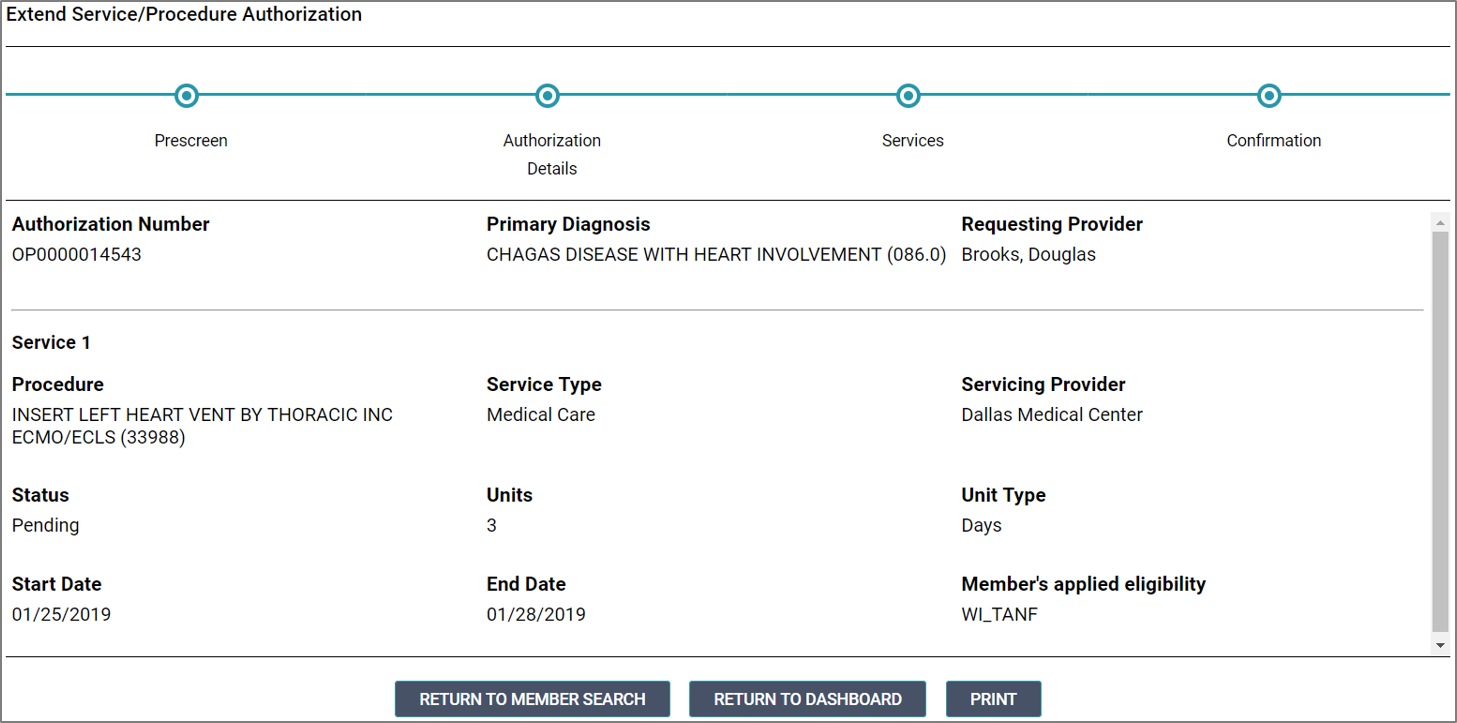The image size is (1457, 723).
Task: Click the scrollbar down arrow
Action: (1440, 646)
